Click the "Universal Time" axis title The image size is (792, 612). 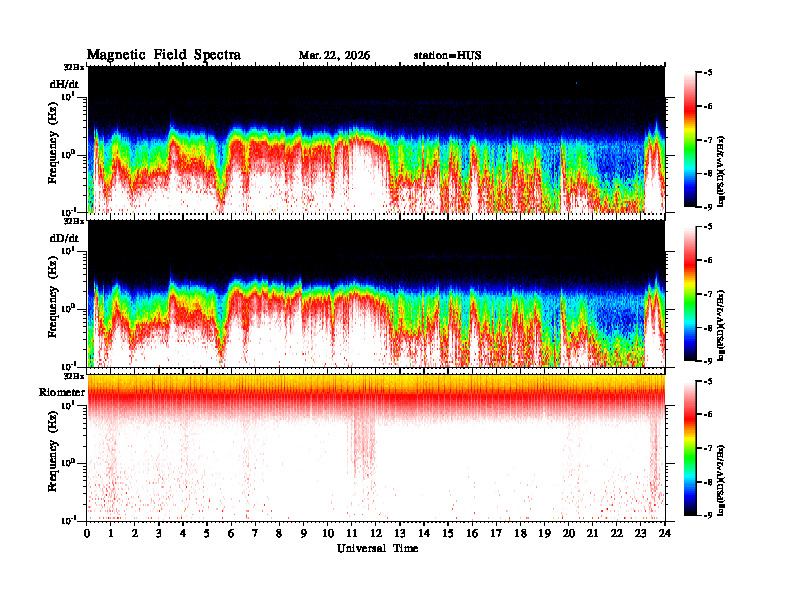(x=377, y=548)
